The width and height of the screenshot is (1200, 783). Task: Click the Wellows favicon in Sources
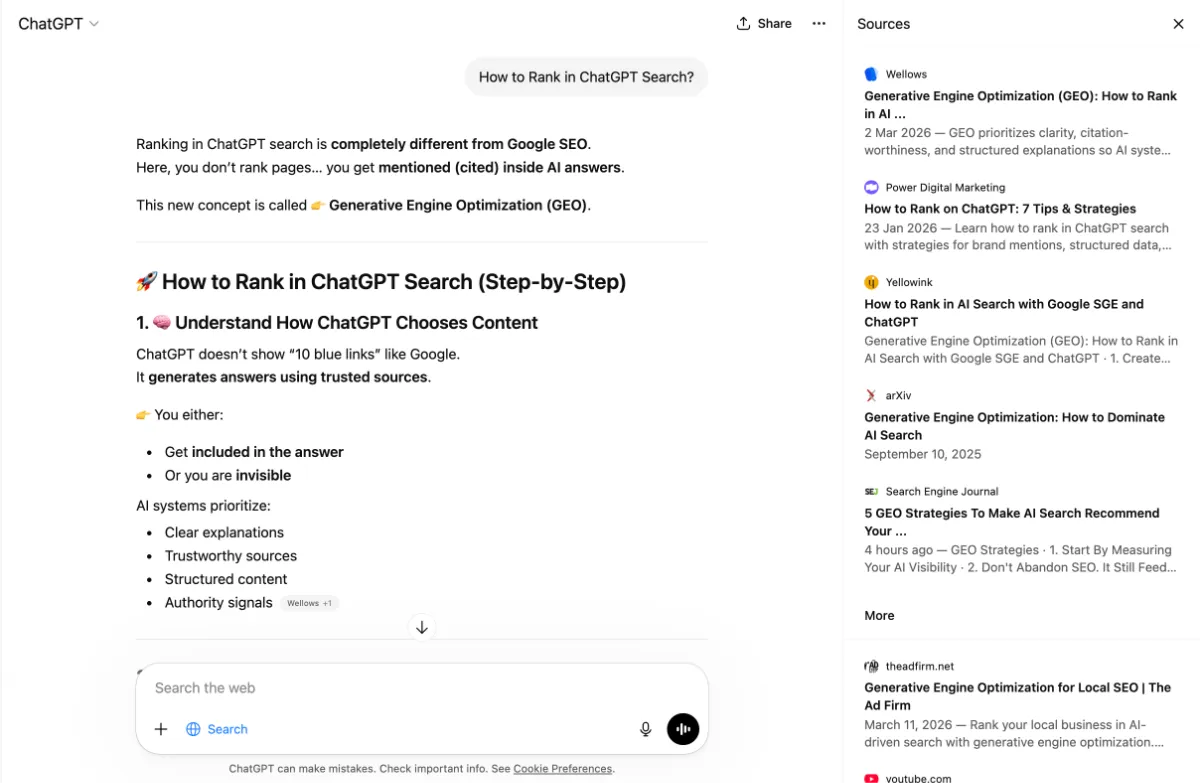(869, 73)
